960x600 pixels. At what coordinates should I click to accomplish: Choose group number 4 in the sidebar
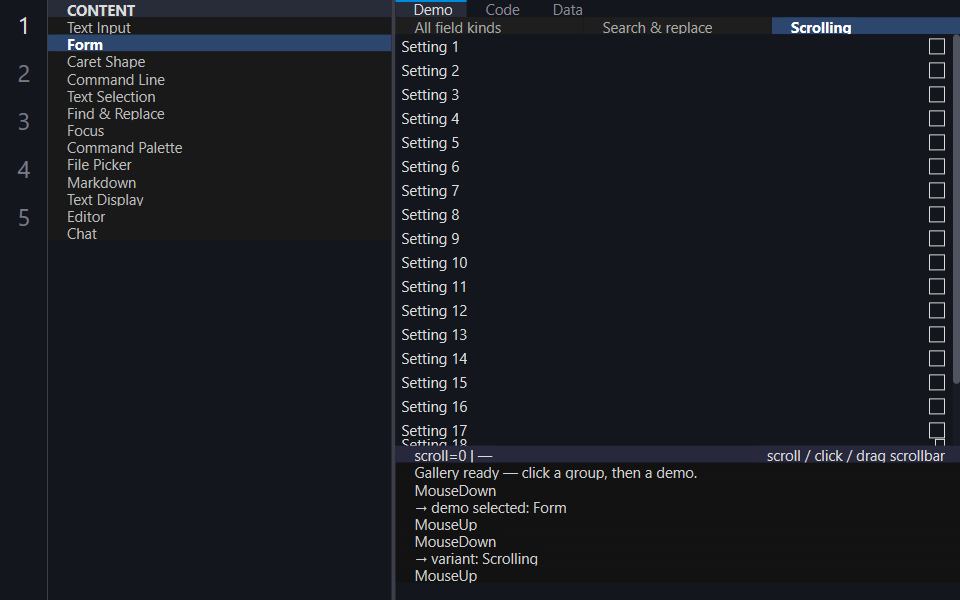[23, 169]
